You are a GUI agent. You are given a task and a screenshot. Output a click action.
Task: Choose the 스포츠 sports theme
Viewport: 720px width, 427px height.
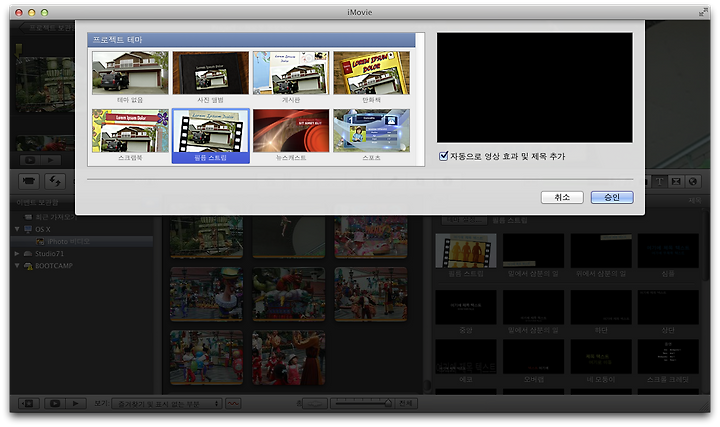click(x=371, y=131)
